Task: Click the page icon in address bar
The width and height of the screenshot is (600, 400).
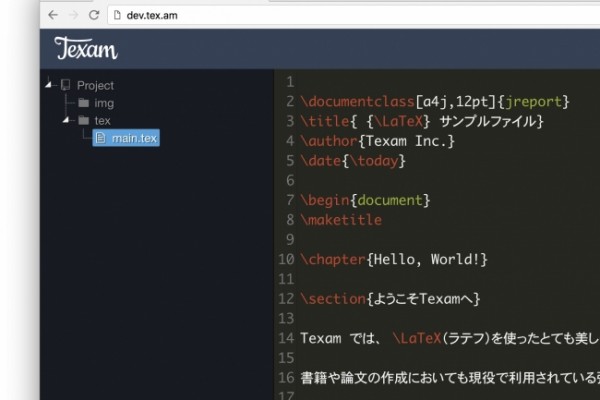Action: (x=117, y=15)
